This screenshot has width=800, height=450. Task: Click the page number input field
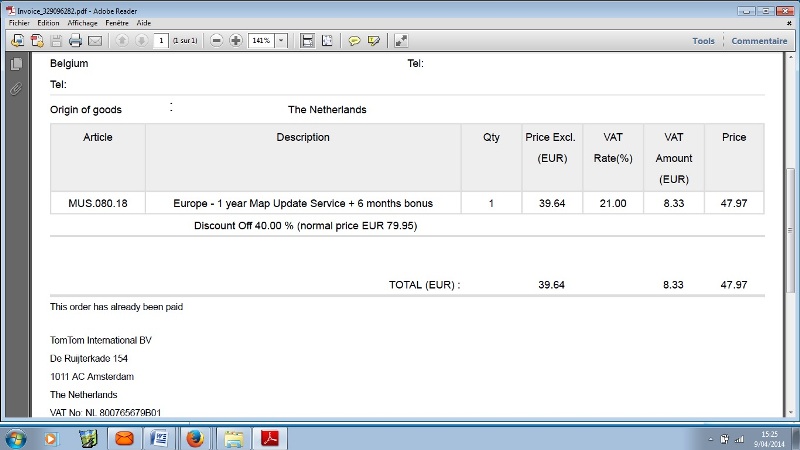pyautogui.click(x=161, y=41)
